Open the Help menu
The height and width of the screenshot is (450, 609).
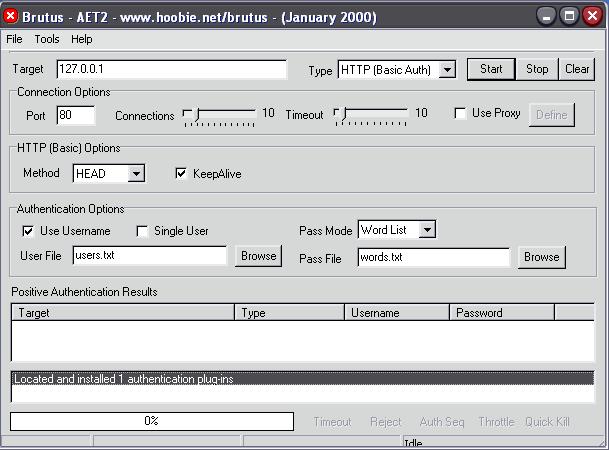tap(82, 39)
